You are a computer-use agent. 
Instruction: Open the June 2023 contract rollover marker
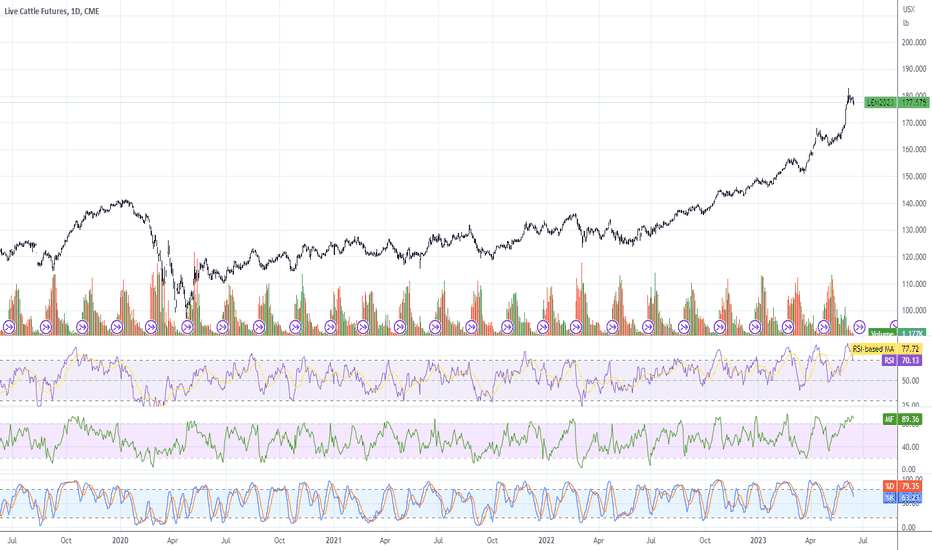tap(859, 326)
